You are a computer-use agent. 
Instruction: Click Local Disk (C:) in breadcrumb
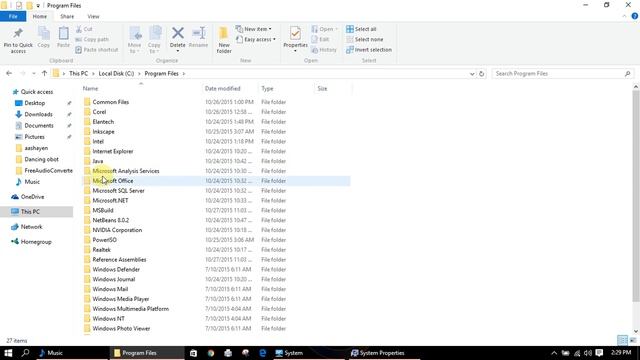pyautogui.click(x=116, y=73)
